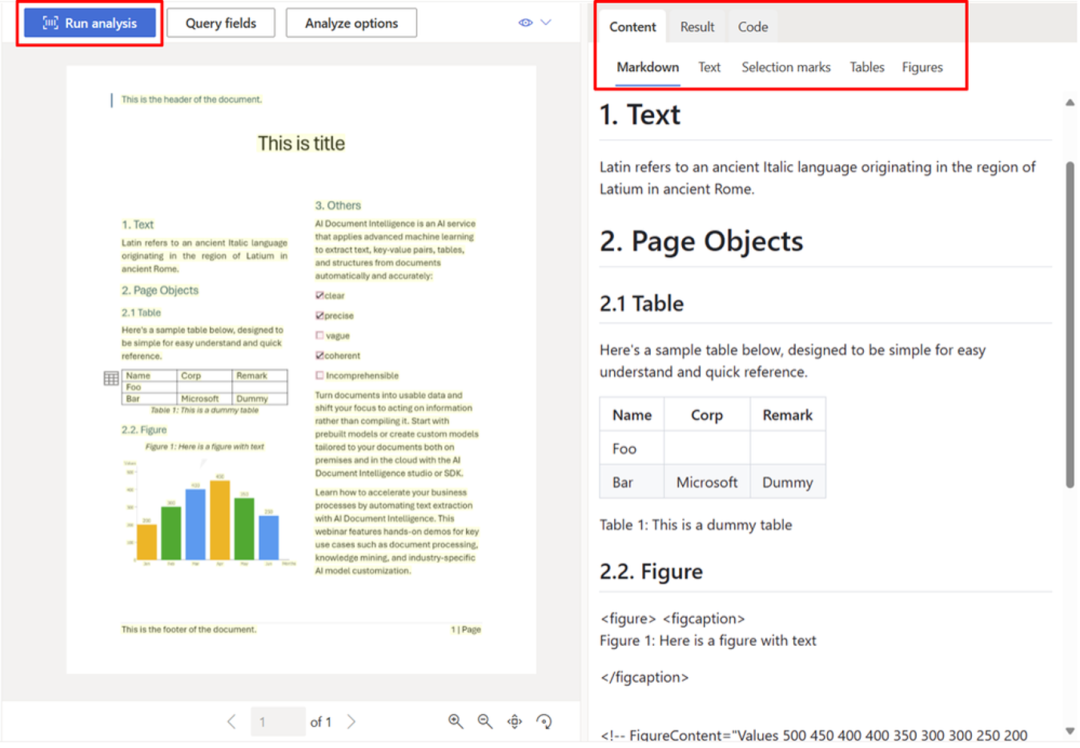The width and height of the screenshot is (1080, 748).
Task: Click the 'Microsoft' cell in the results table
Action: point(707,482)
